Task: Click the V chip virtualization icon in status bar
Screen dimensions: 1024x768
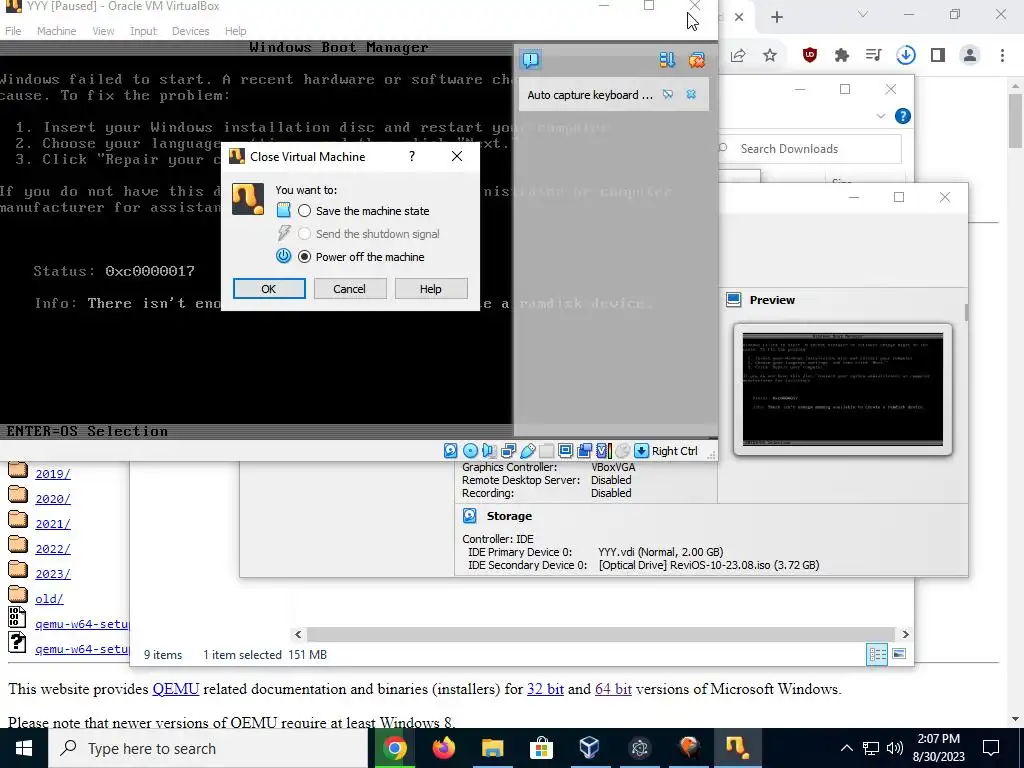Action: (x=603, y=451)
